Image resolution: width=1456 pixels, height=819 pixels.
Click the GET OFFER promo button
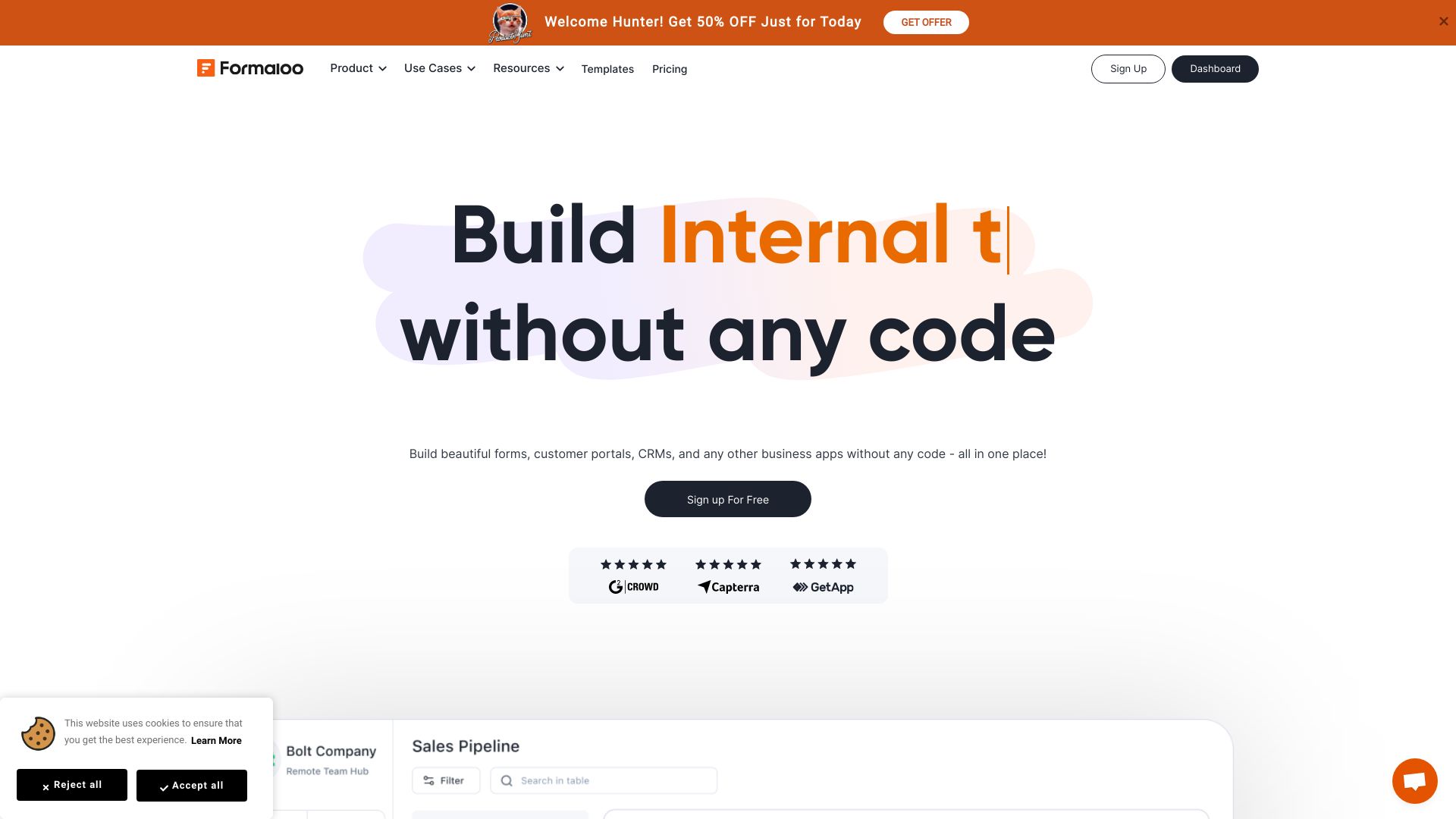pyautogui.click(x=926, y=22)
